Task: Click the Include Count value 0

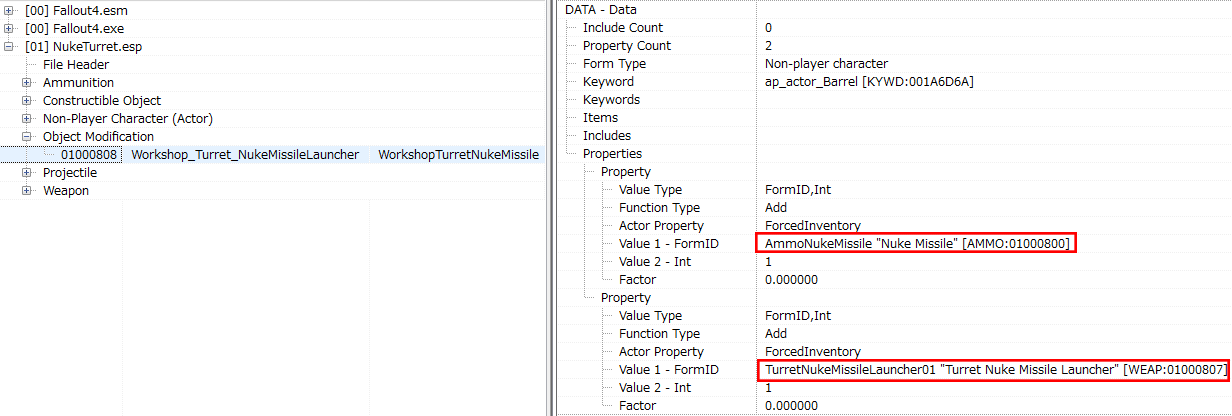Action: pos(768,28)
